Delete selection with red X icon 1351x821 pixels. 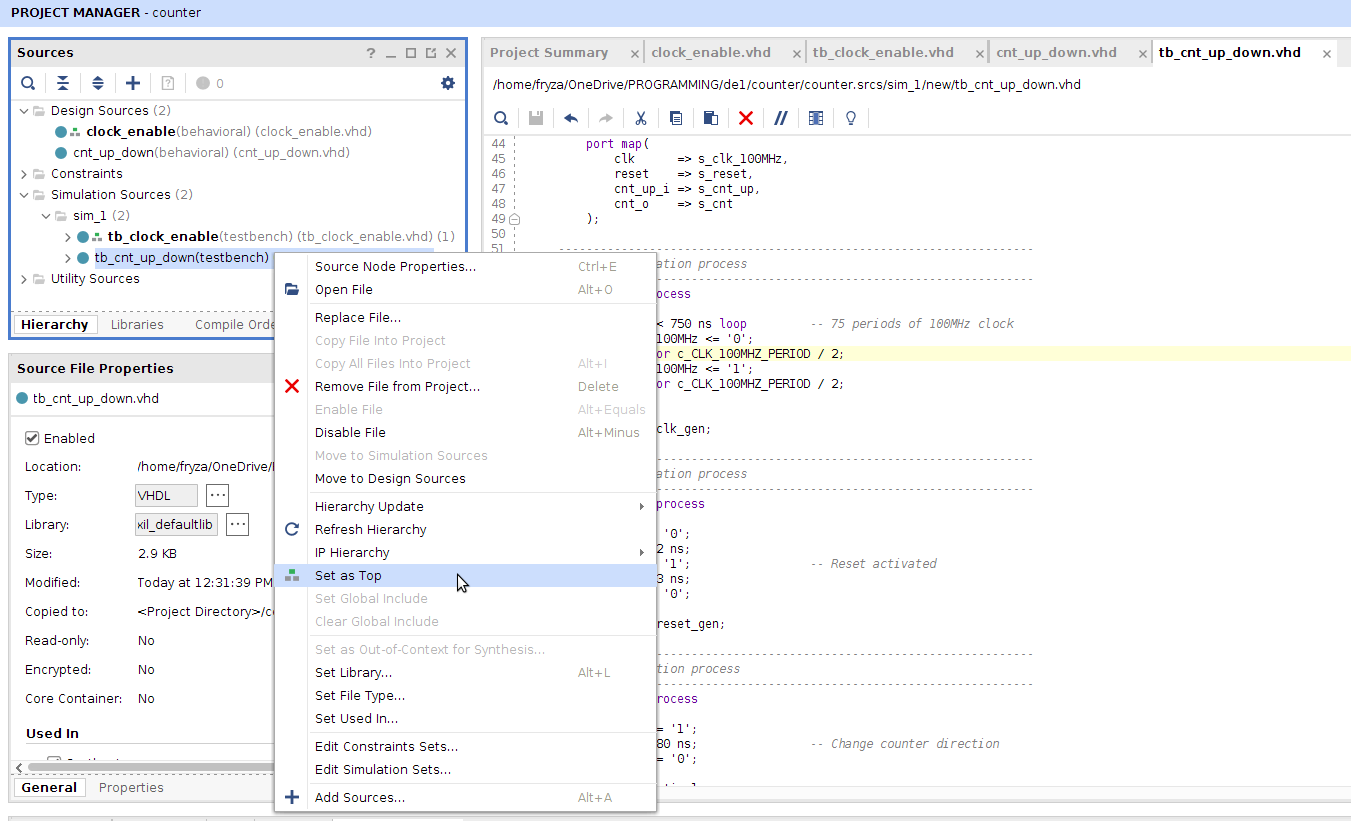pos(746,118)
